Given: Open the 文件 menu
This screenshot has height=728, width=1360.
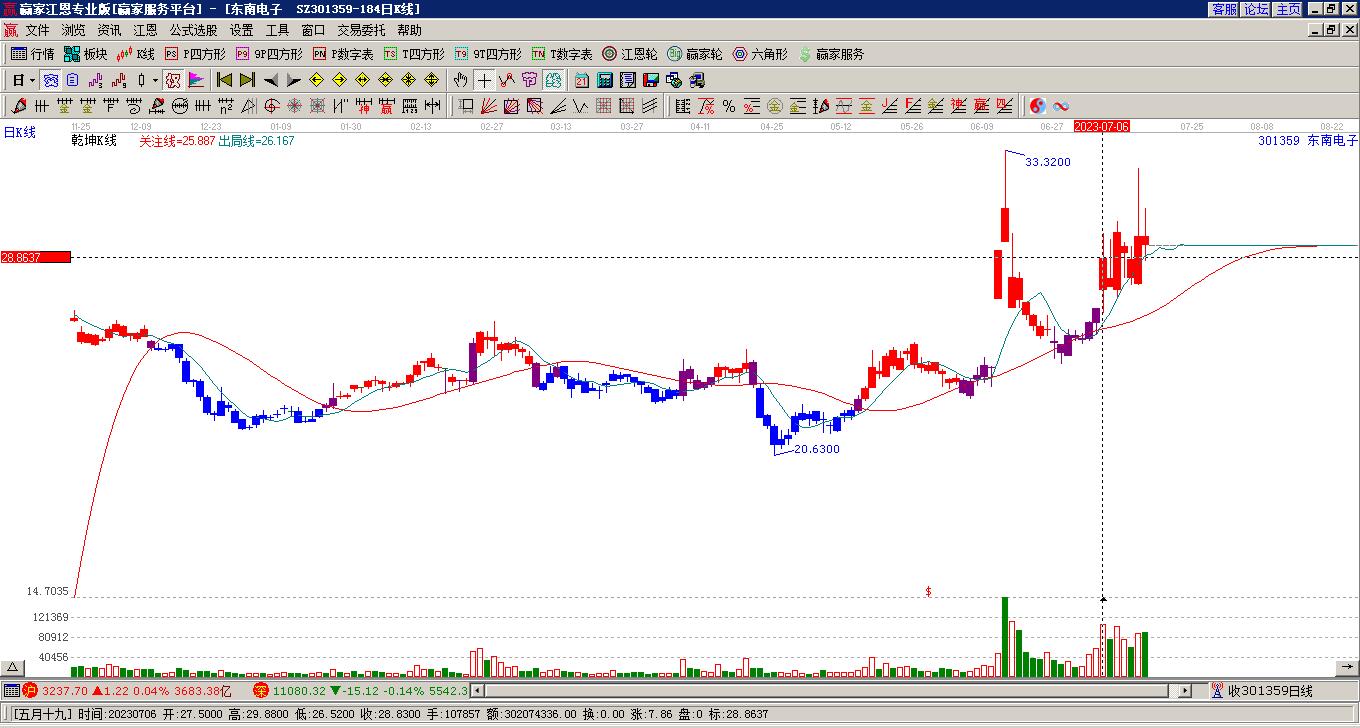Looking at the screenshot, I should point(37,30).
